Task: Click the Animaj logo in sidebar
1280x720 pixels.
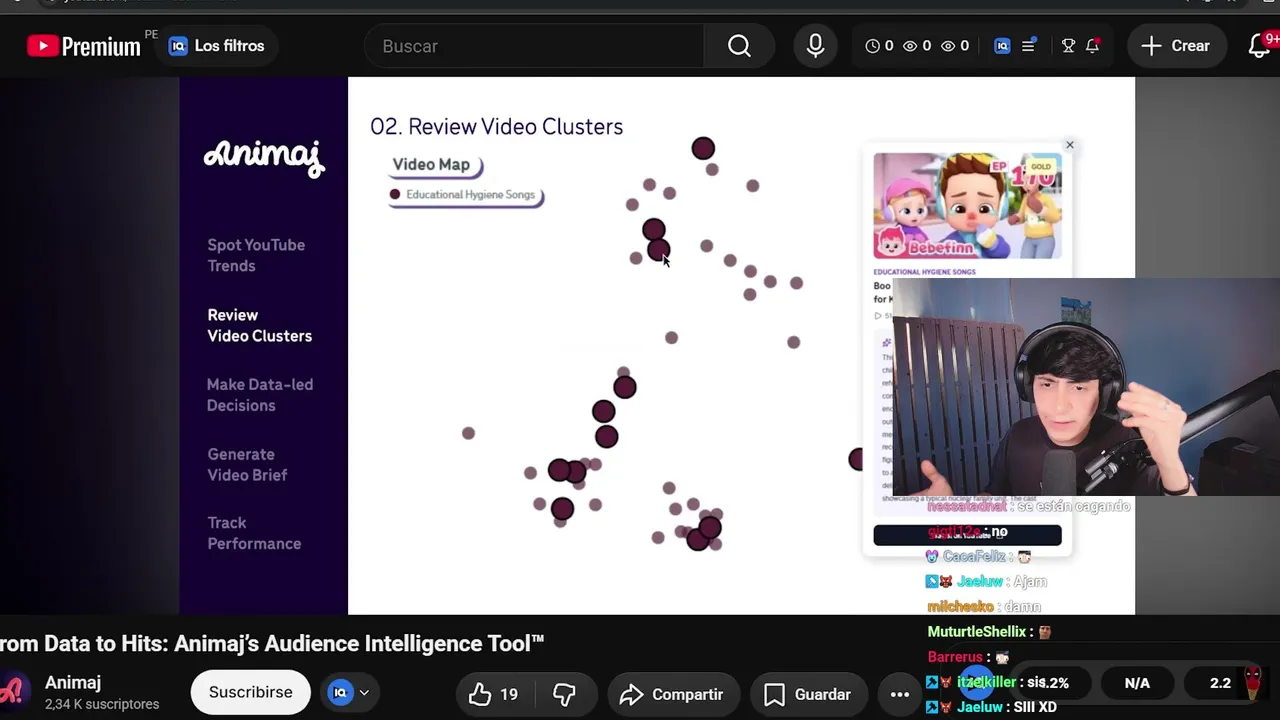Action: point(264,157)
